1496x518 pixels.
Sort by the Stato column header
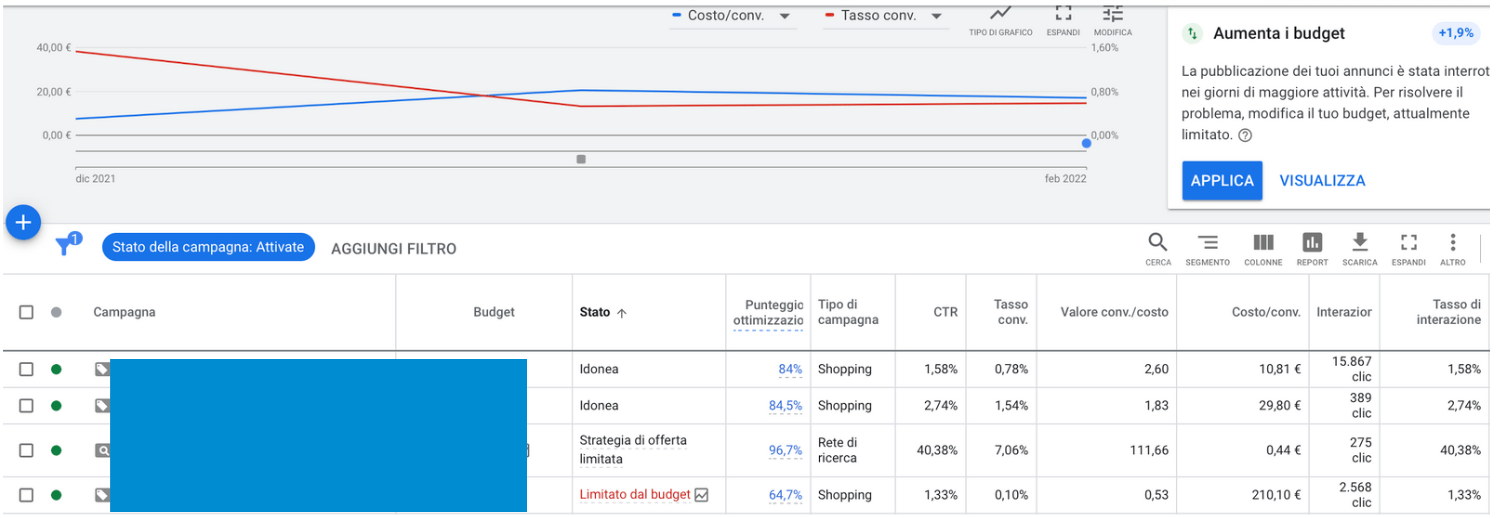coord(603,312)
